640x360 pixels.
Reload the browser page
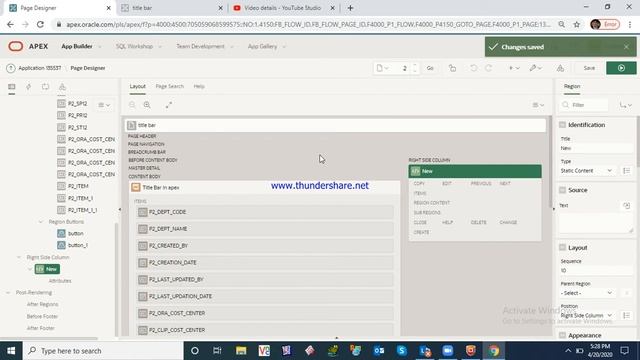[40, 24]
